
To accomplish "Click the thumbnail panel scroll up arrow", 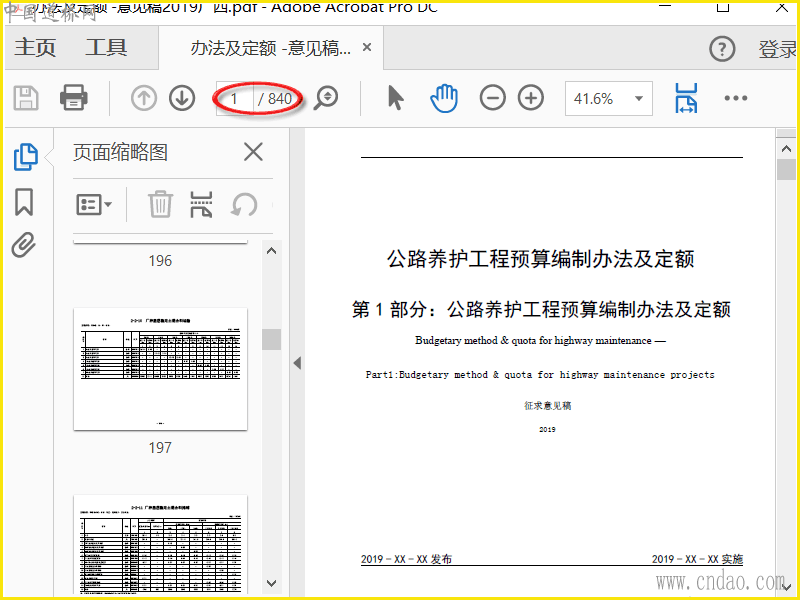I will click(271, 251).
